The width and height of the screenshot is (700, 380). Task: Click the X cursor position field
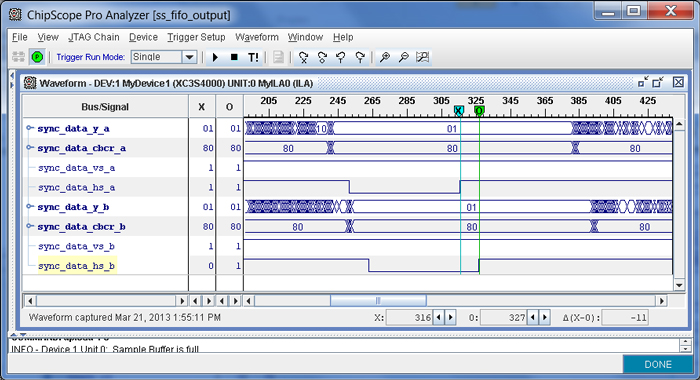tap(409, 317)
